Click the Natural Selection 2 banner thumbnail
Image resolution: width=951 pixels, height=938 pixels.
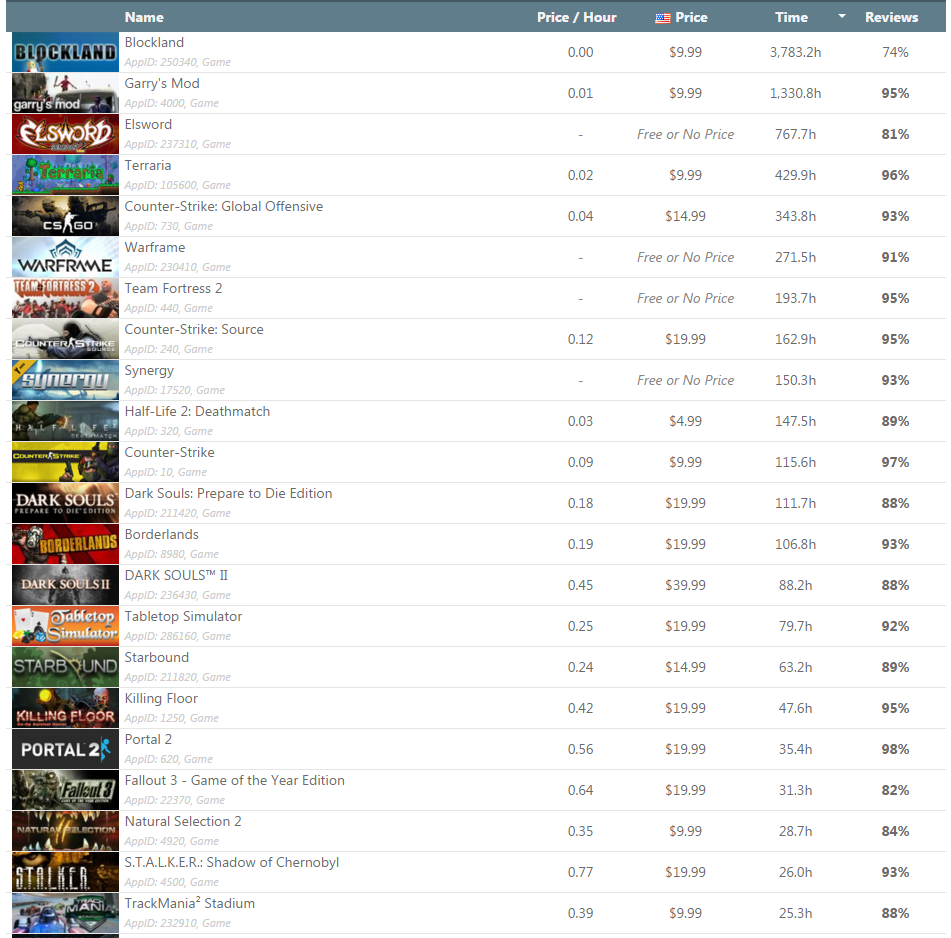66,831
